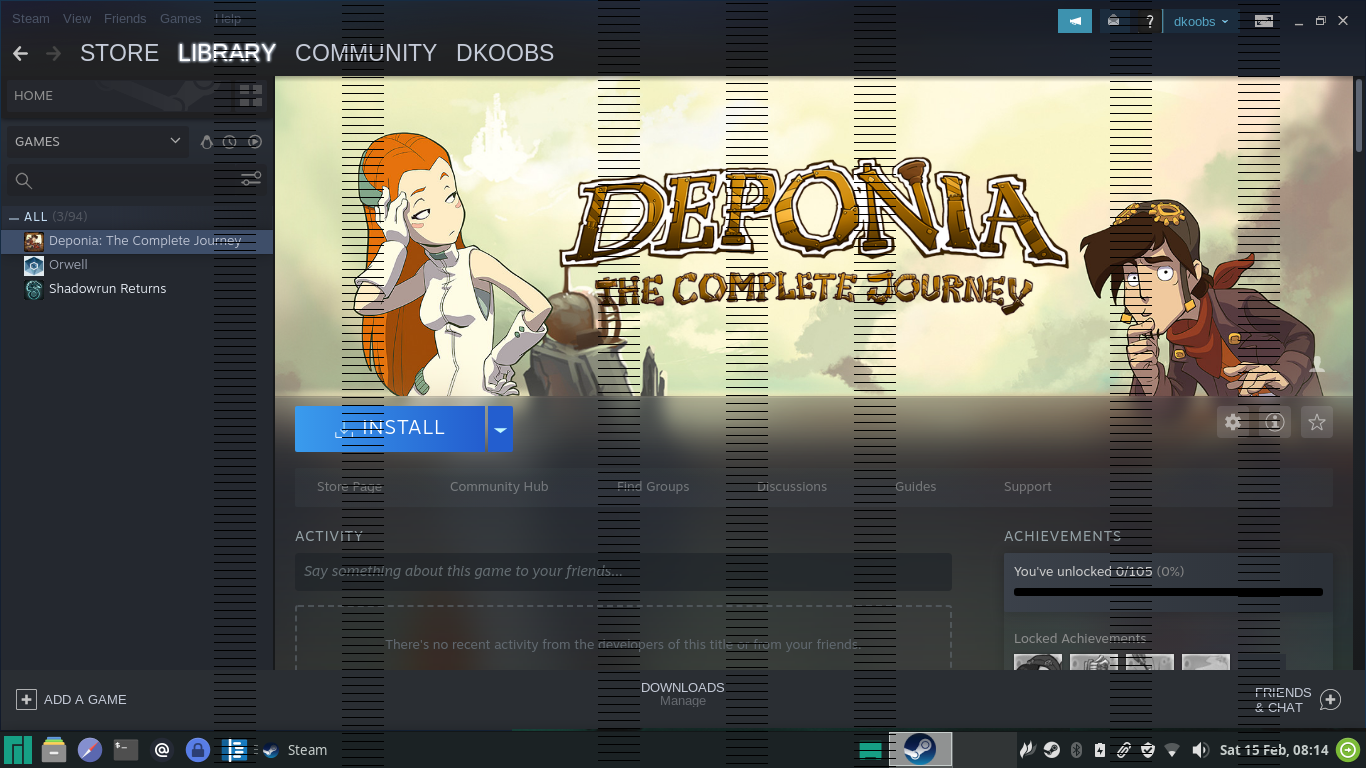
Task: Collapse the ALL games category
Action: [14, 217]
